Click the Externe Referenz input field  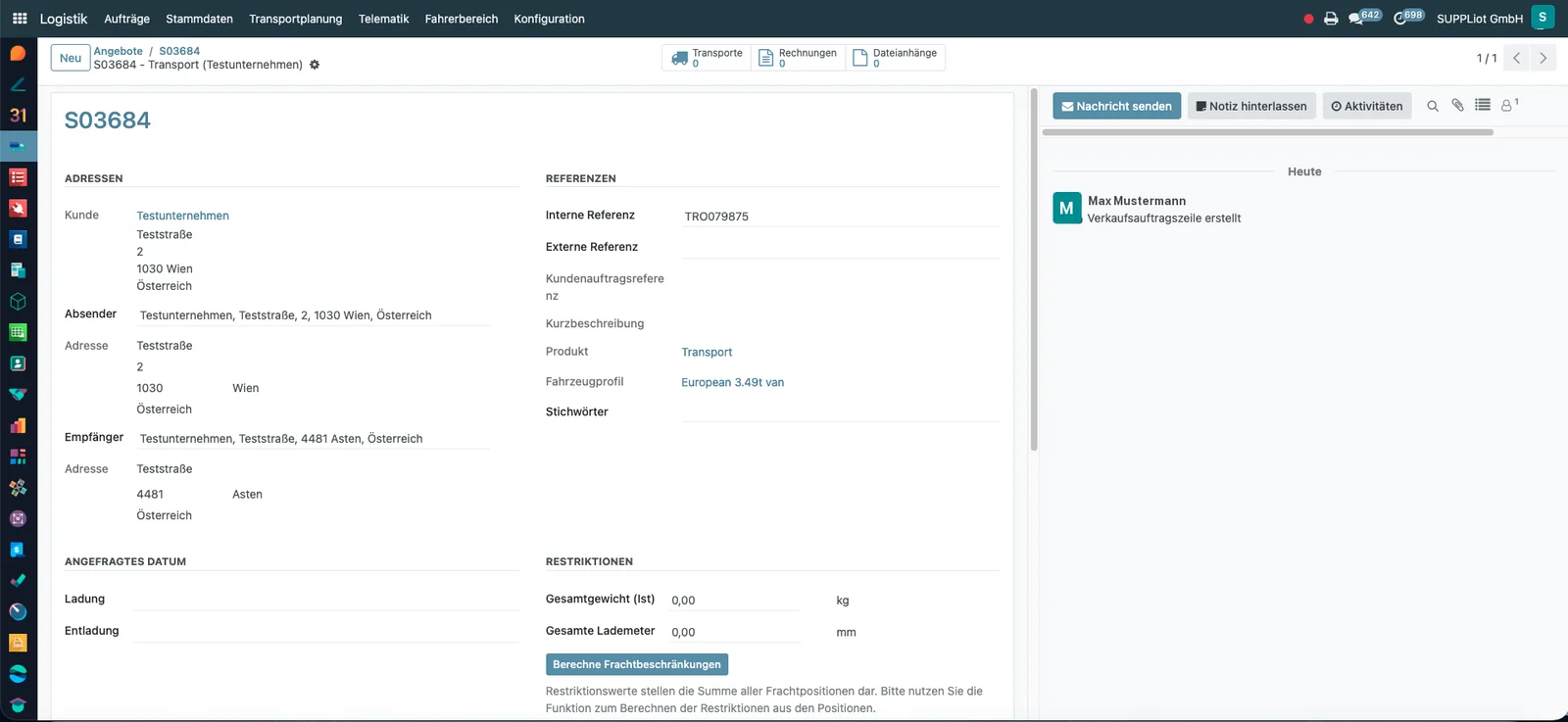pos(840,247)
